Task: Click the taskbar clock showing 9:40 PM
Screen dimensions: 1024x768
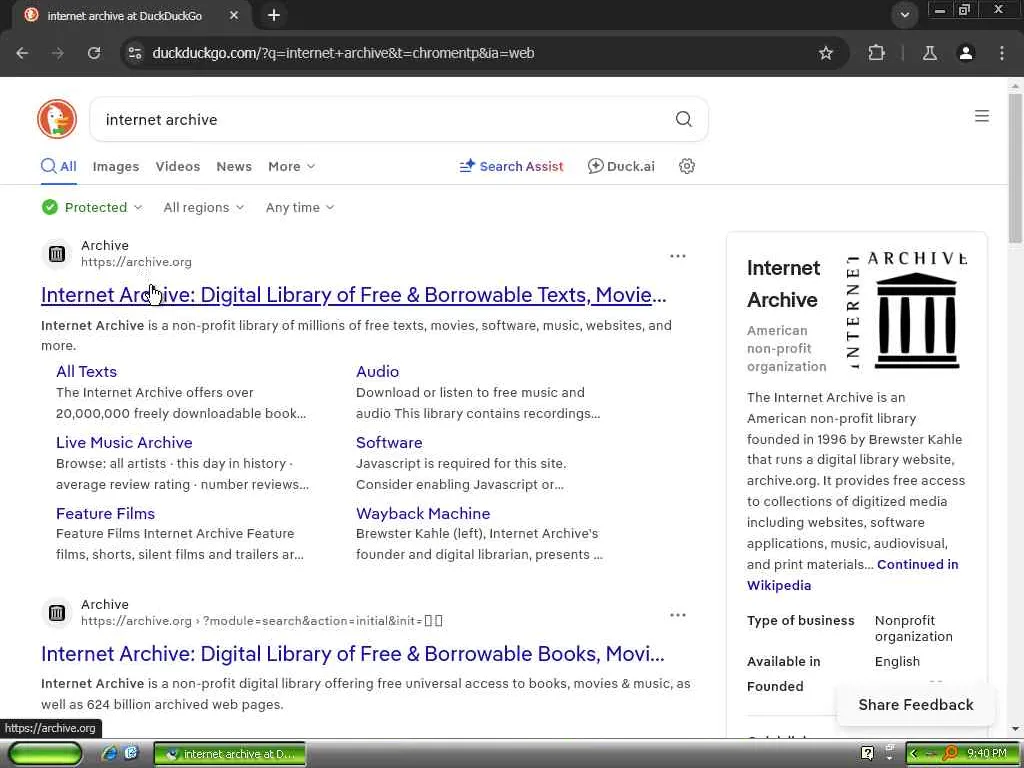Action: (x=986, y=754)
